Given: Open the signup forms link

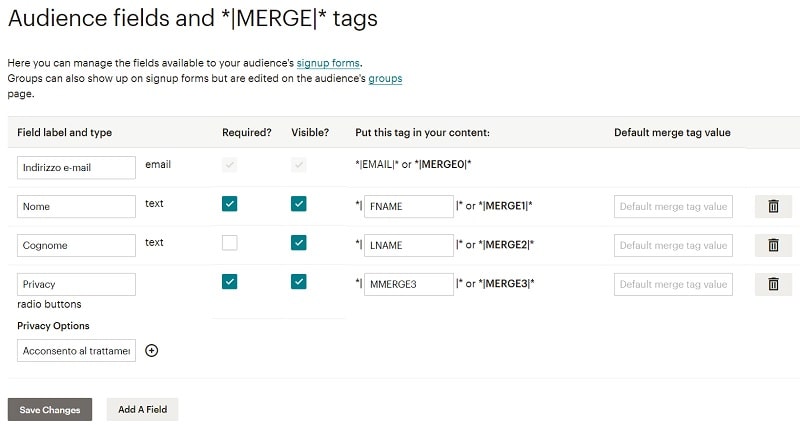Looking at the screenshot, I should coord(328,63).
